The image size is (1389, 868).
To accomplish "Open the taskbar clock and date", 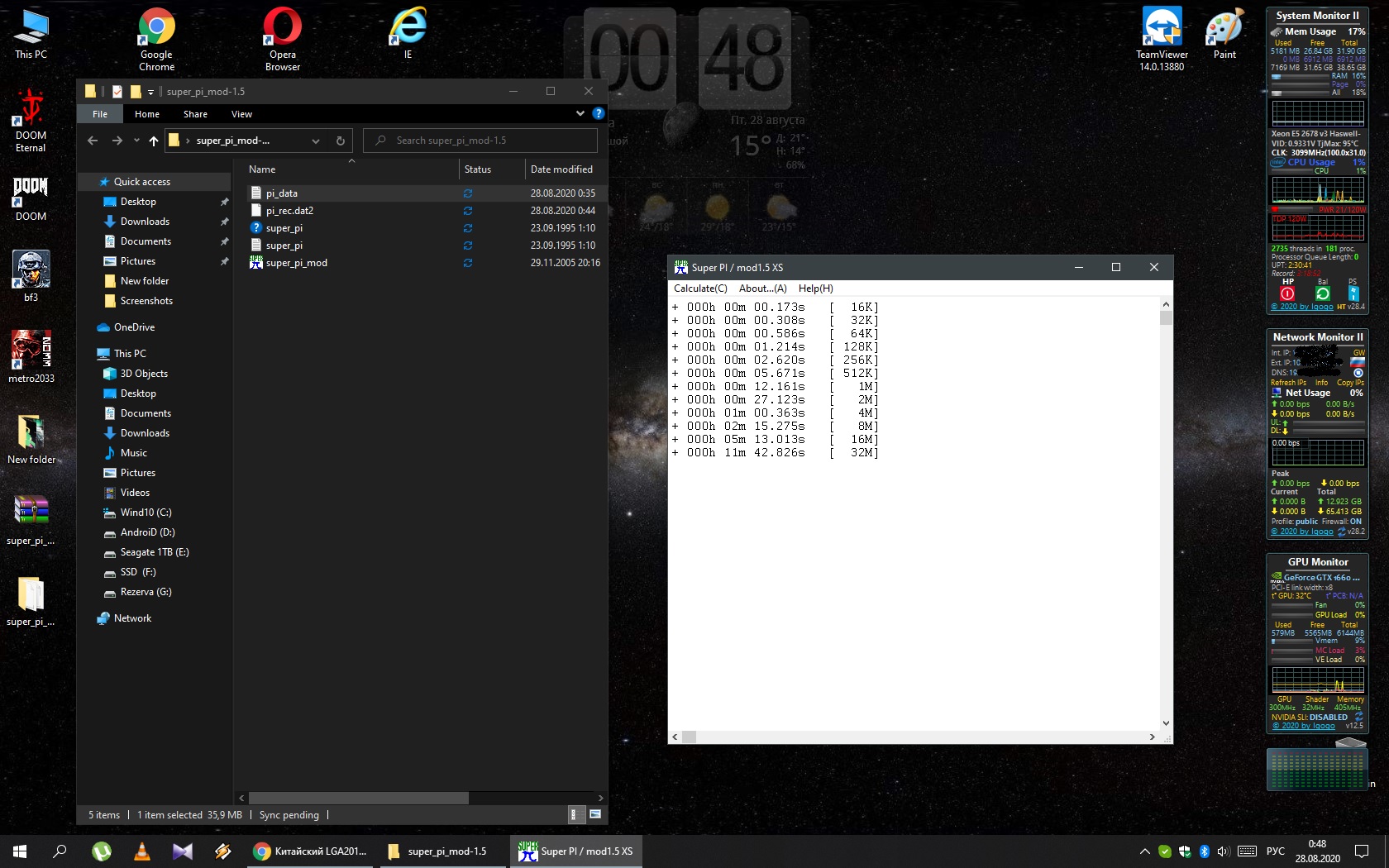I will (x=1317, y=851).
